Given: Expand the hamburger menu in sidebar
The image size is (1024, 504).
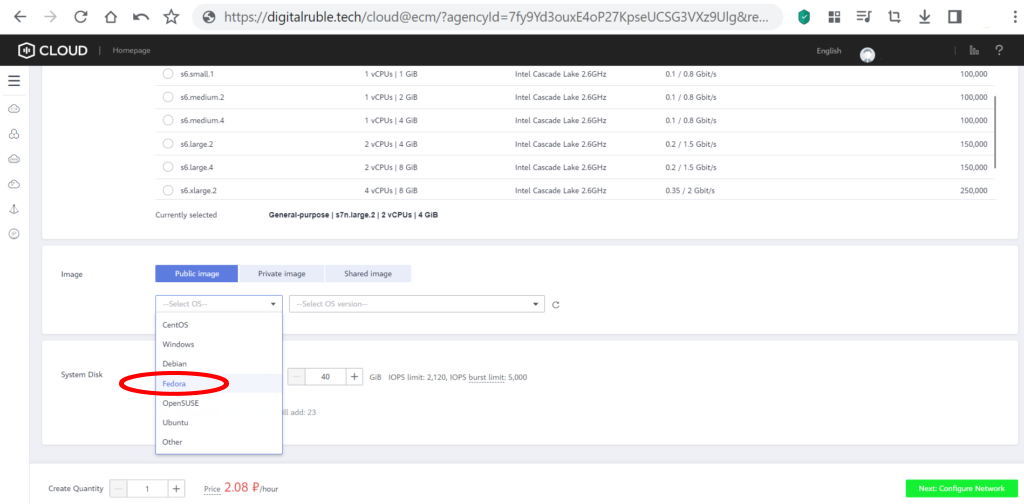Looking at the screenshot, I should tap(14, 81).
